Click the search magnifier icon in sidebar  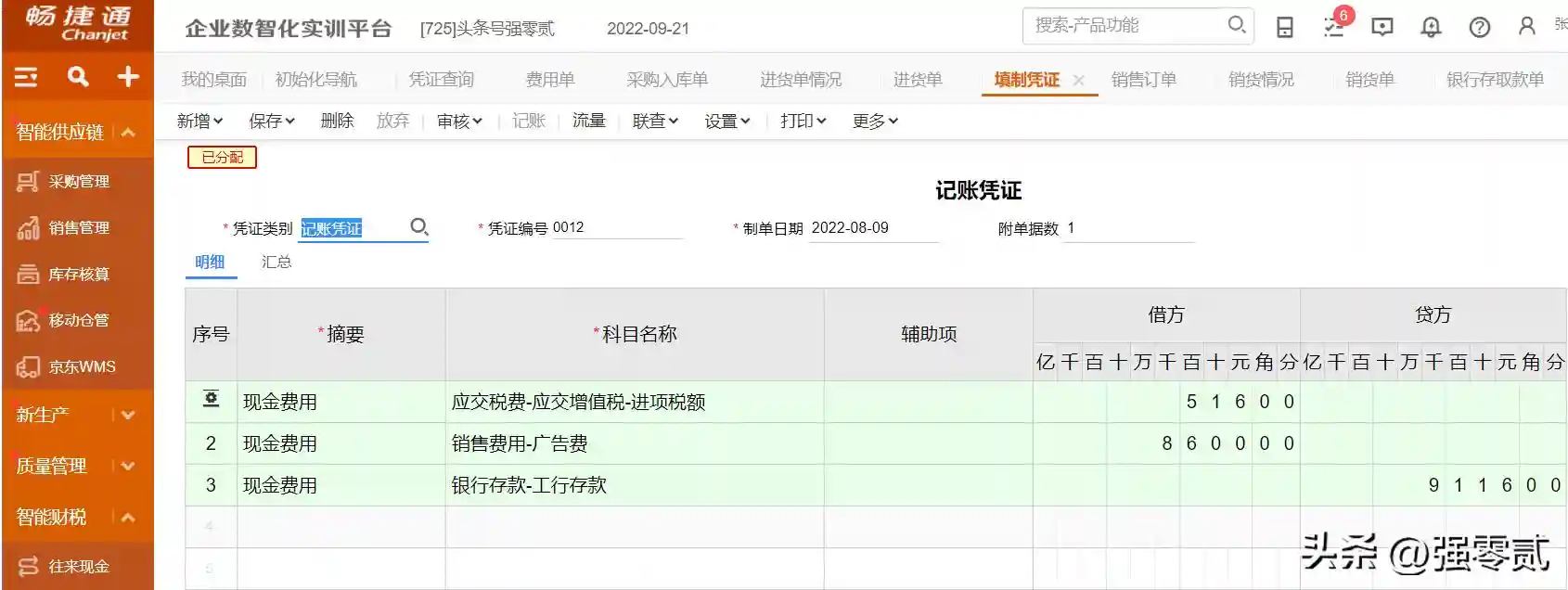click(78, 77)
